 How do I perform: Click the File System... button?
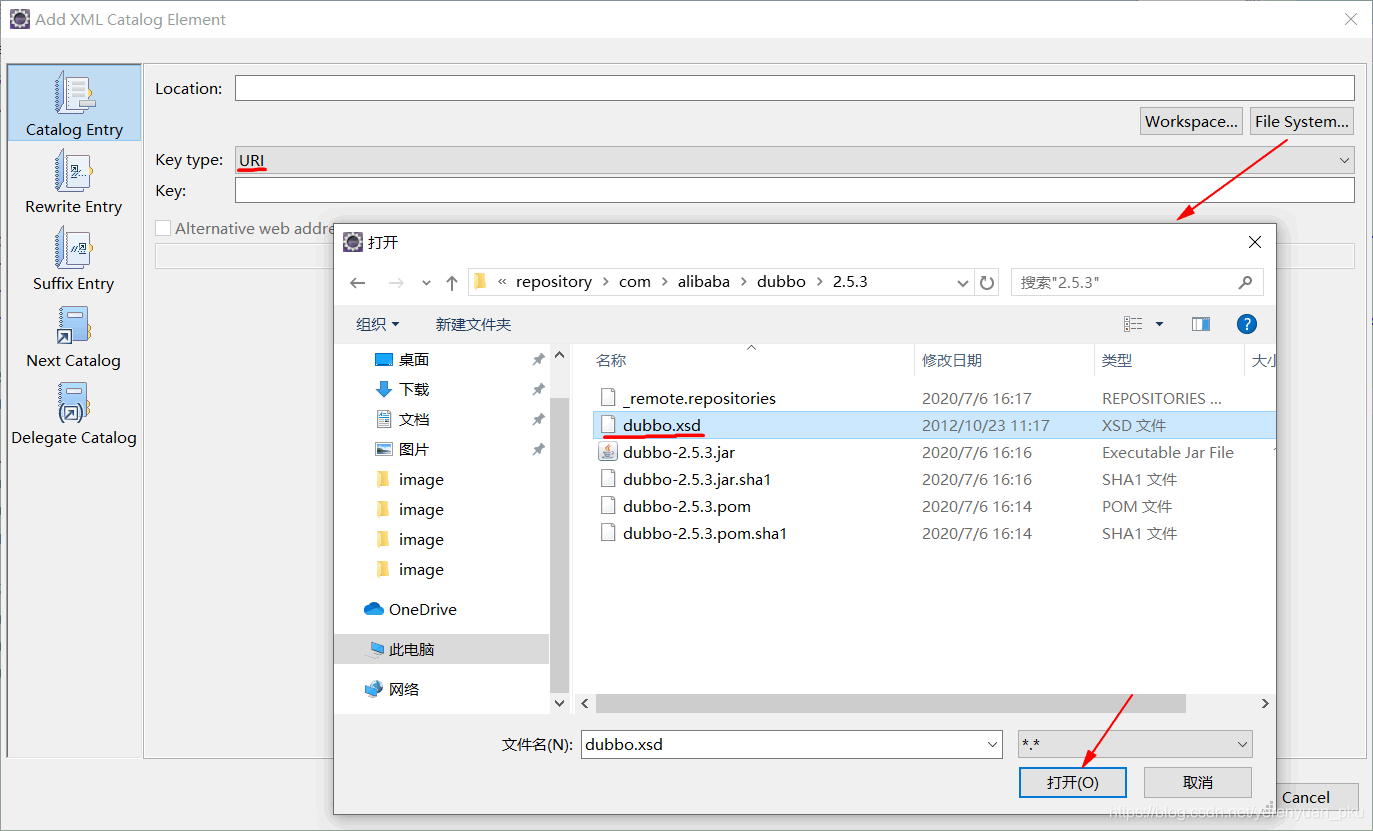1302,121
